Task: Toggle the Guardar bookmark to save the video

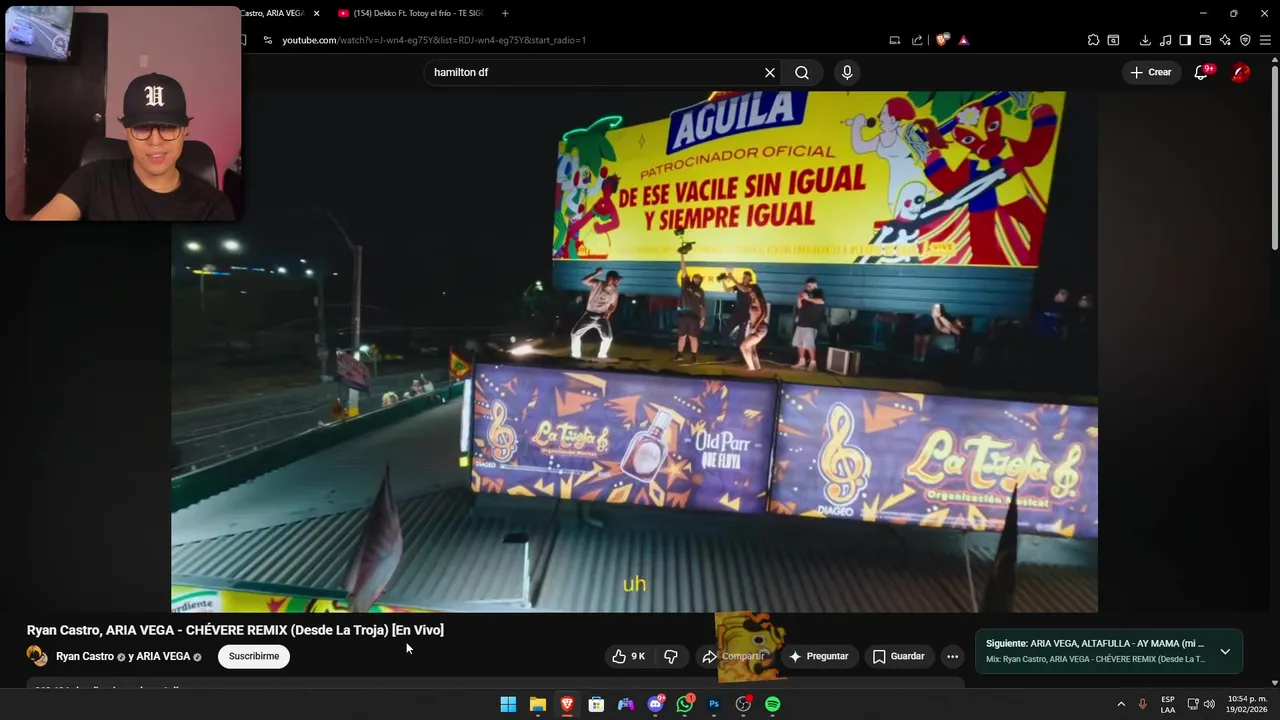Action: coord(898,657)
